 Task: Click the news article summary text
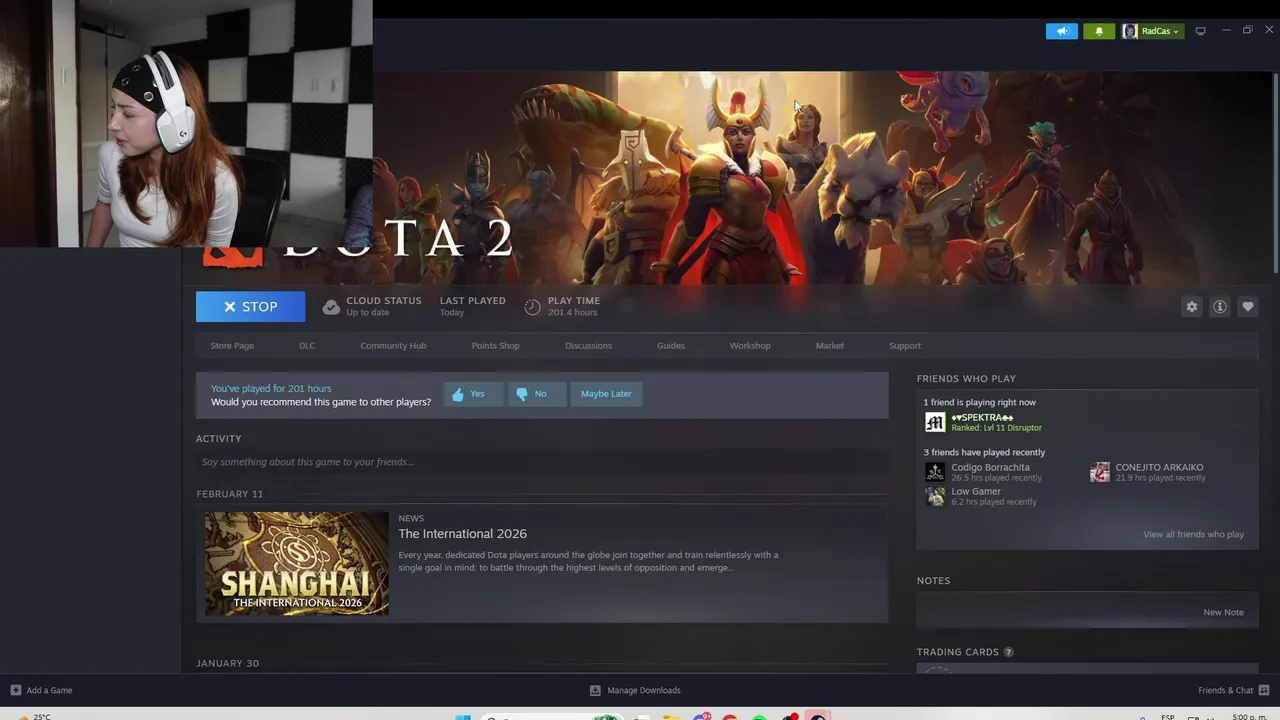pos(588,561)
